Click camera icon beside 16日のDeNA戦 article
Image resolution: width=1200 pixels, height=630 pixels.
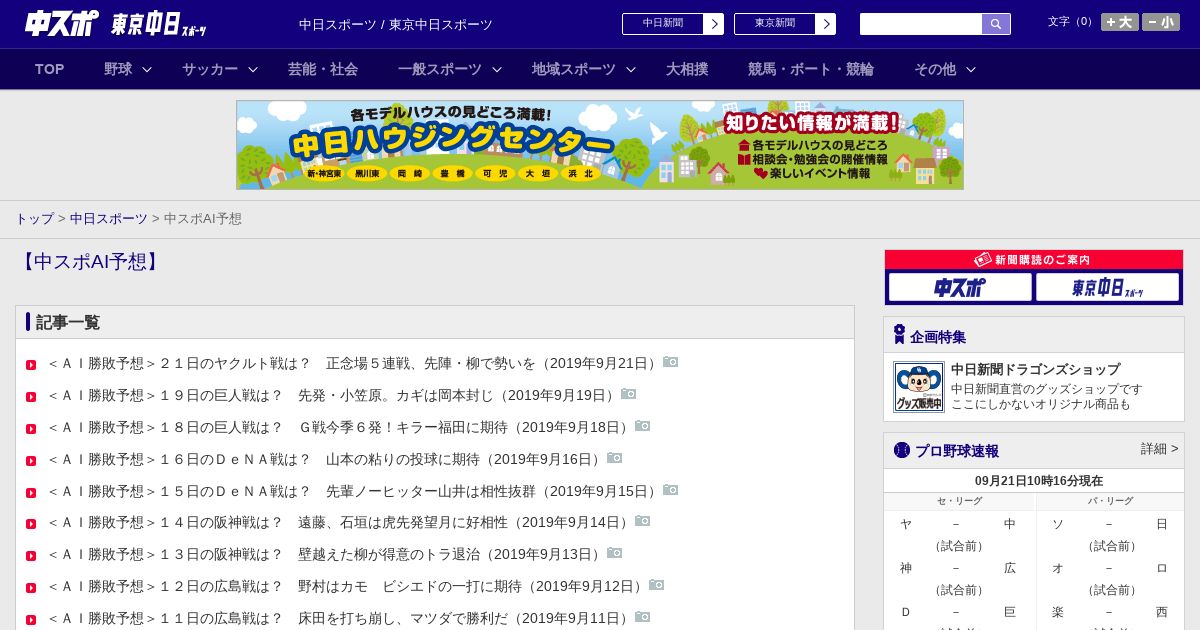click(x=615, y=458)
